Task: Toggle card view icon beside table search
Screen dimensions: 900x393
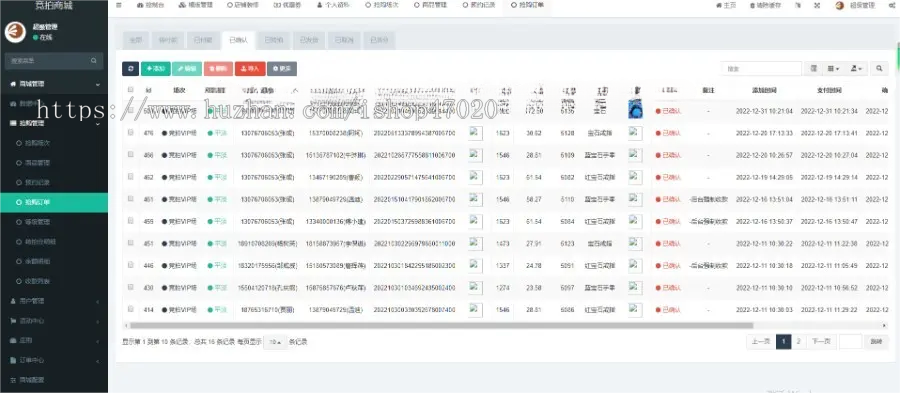Action: click(x=813, y=69)
